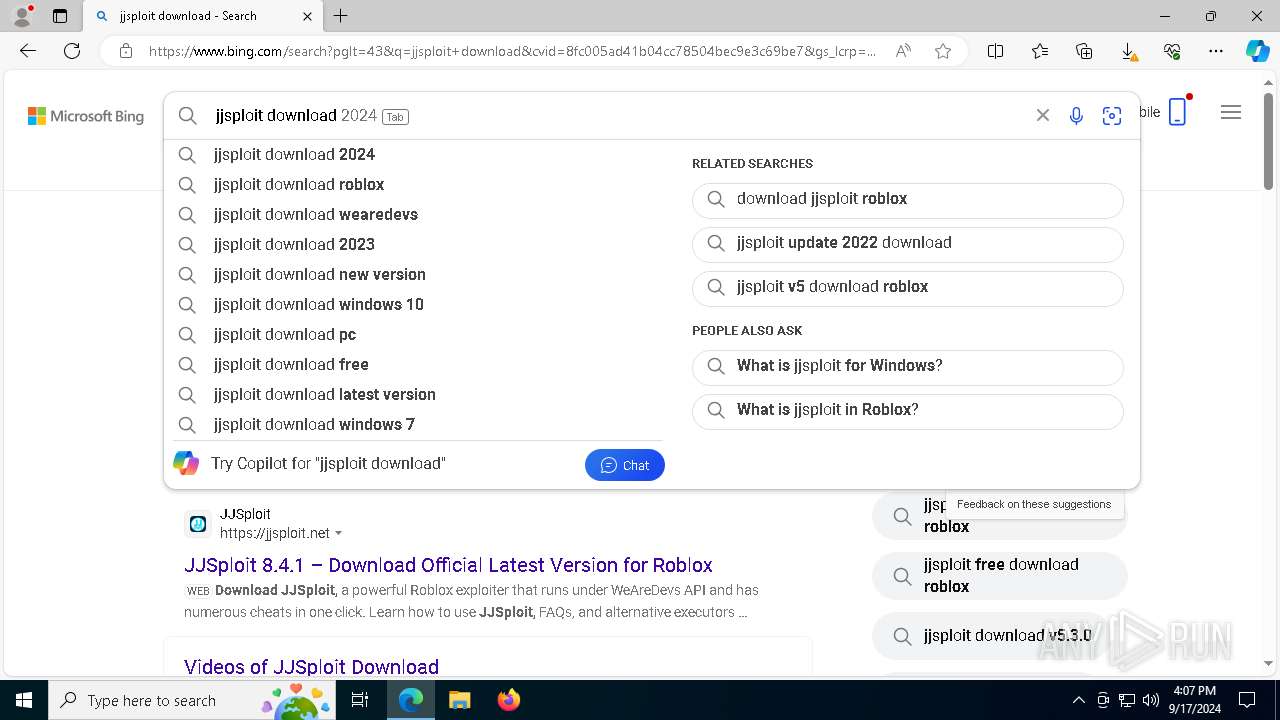1280x720 pixels.
Task: Pick suggestion jjsploit download windows 7
Action: pyautogui.click(x=418, y=424)
